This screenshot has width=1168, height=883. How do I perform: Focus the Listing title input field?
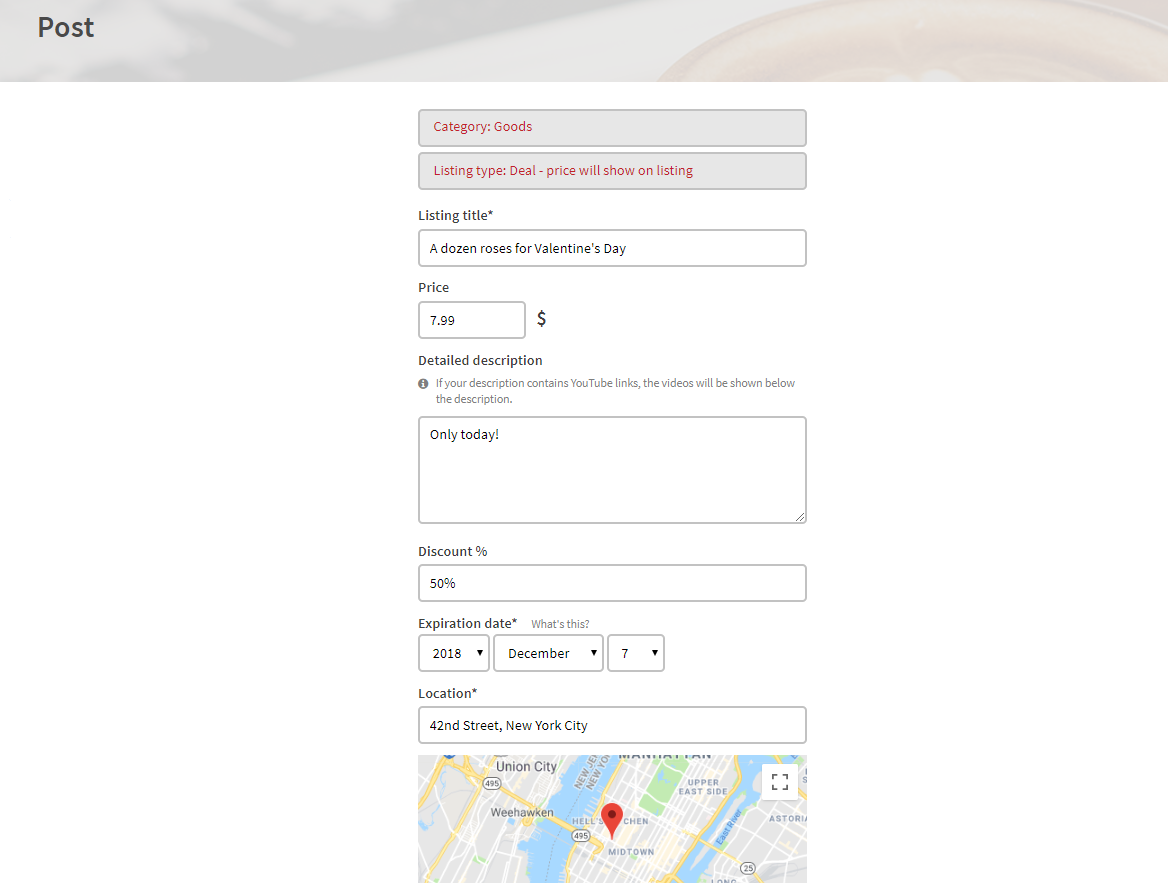point(612,248)
